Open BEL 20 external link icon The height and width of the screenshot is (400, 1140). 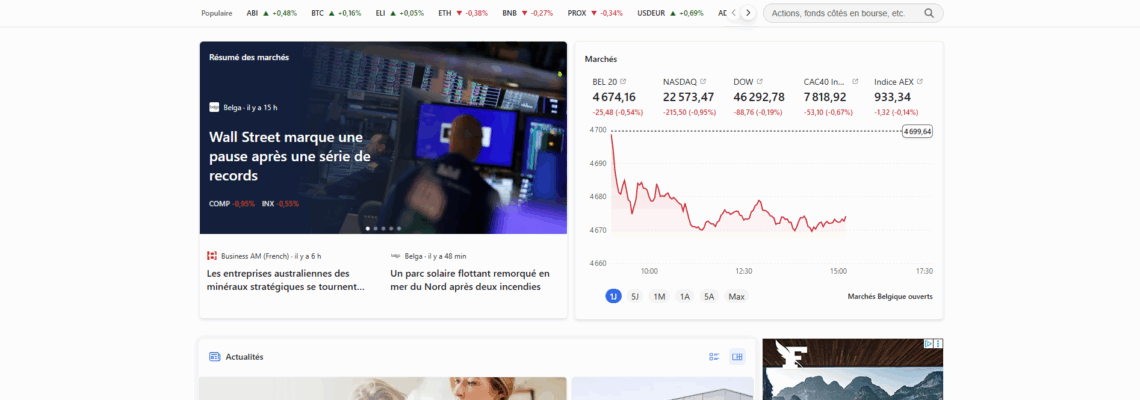[623, 81]
